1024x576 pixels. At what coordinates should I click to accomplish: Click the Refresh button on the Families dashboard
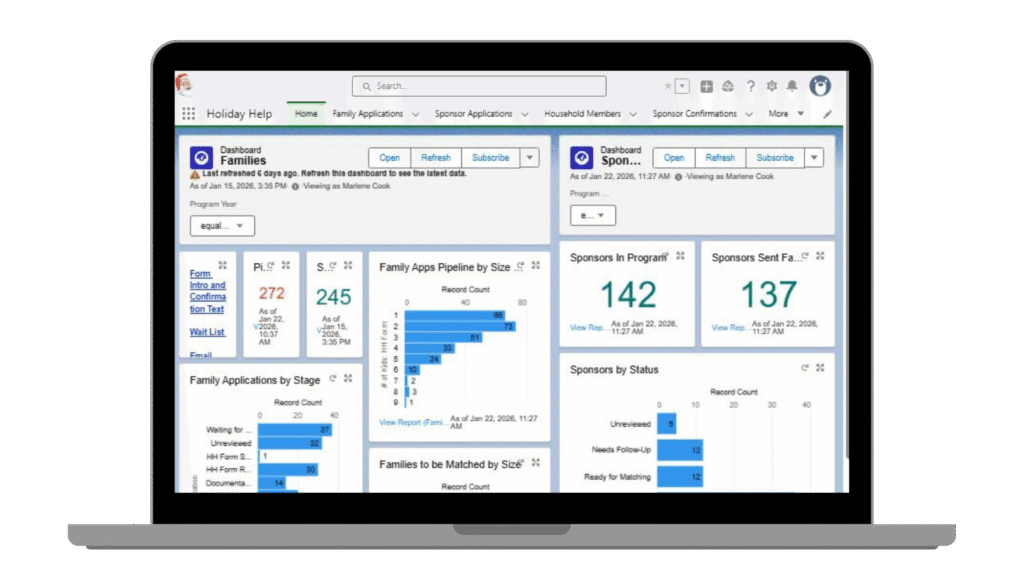coord(435,157)
